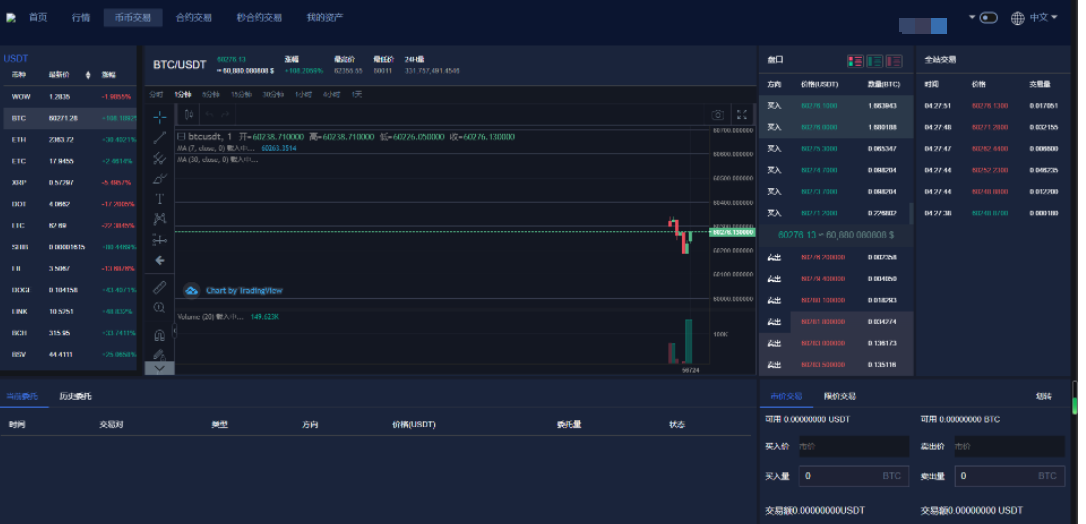Open dropdown arrow beside user account

click(971, 17)
